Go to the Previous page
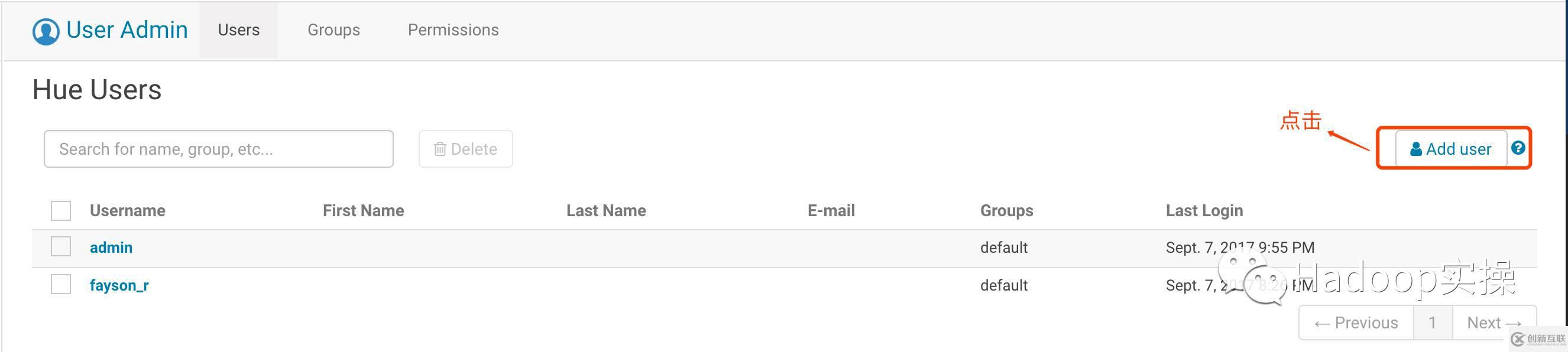This screenshot has width=1568, height=352. click(x=1356, y=323)
